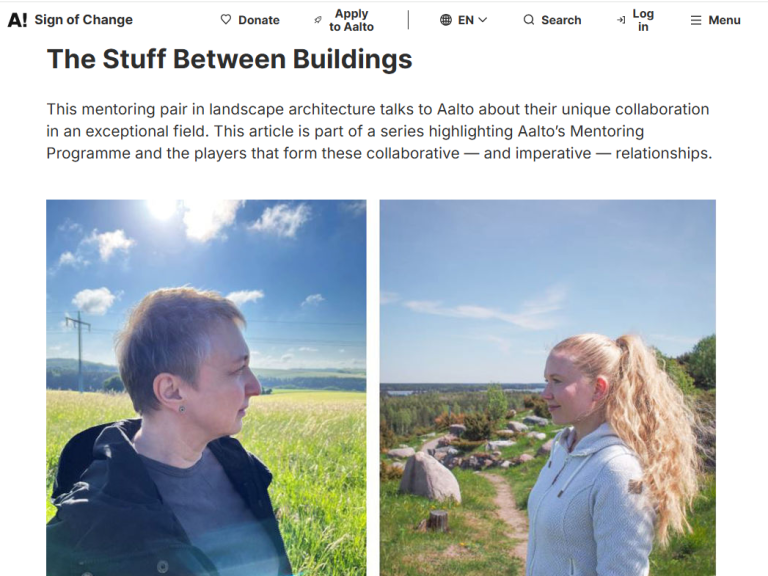Open photo of short-haired person in field

[206, 387]
